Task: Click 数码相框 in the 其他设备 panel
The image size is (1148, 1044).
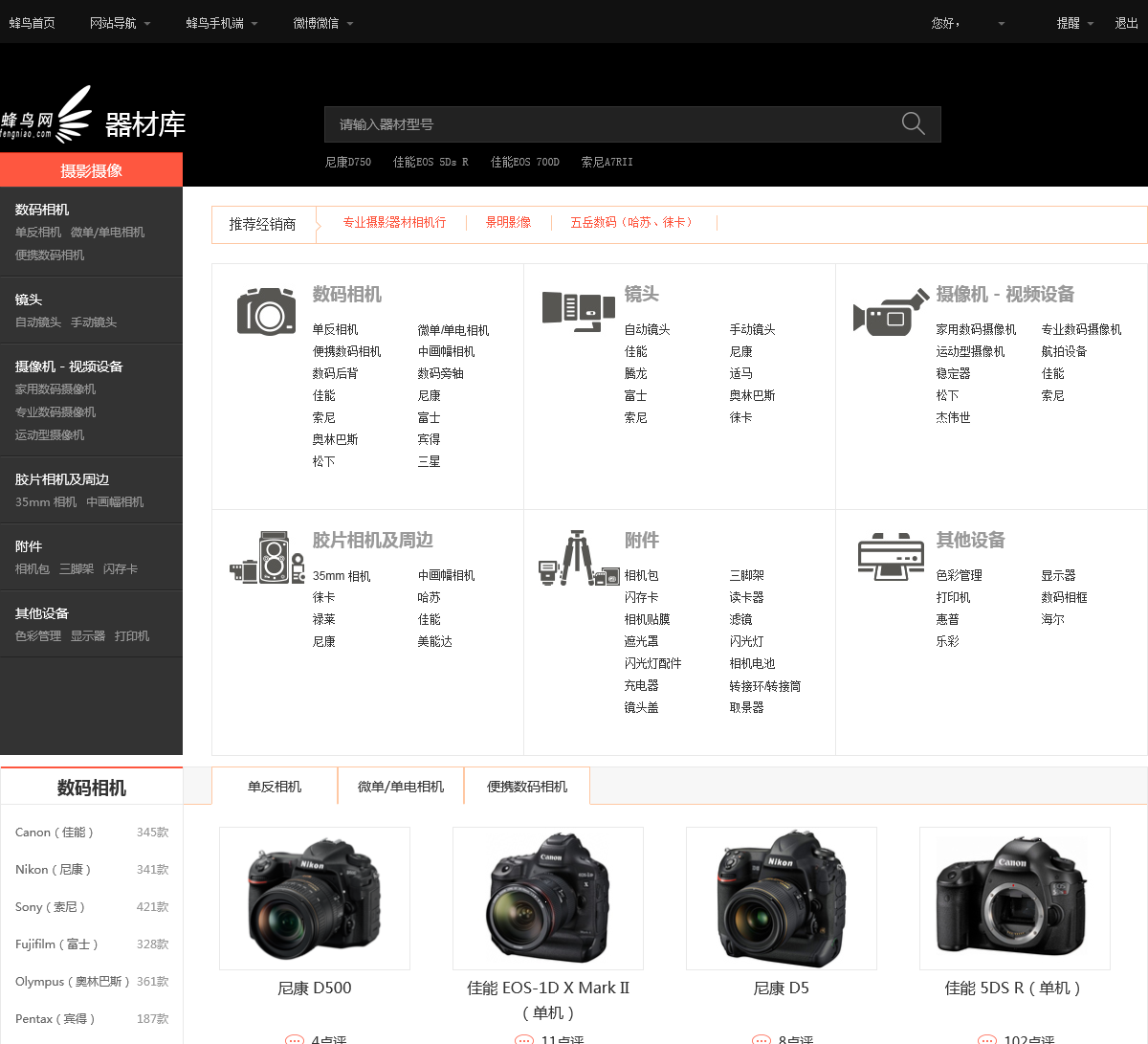Action: coord(1064,597)
